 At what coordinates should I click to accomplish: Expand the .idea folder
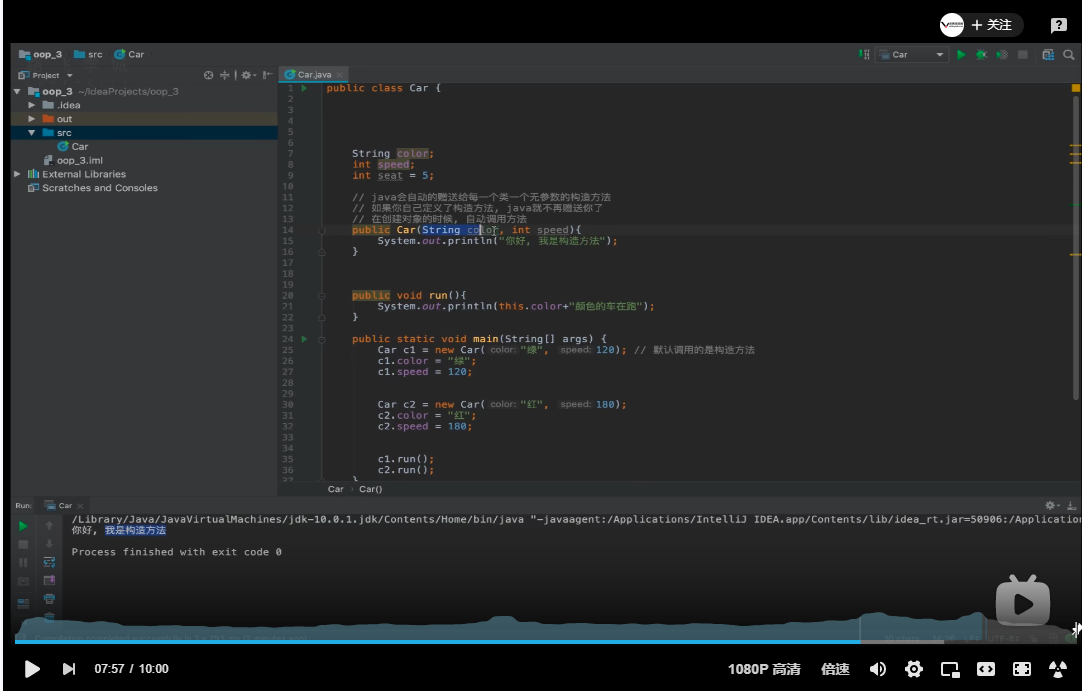pyautogui.click(x=32, y=105)
